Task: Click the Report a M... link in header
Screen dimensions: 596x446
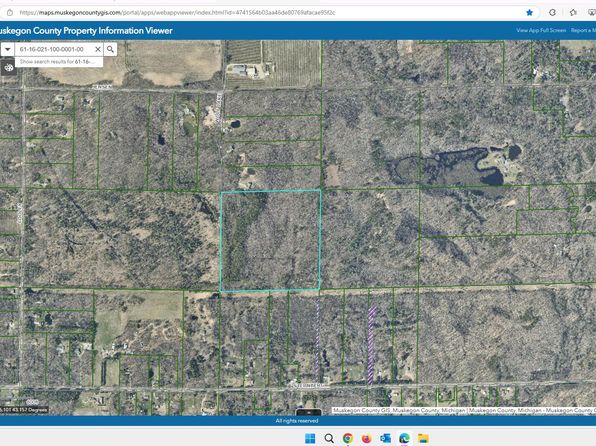Action: tap(583, 30)
